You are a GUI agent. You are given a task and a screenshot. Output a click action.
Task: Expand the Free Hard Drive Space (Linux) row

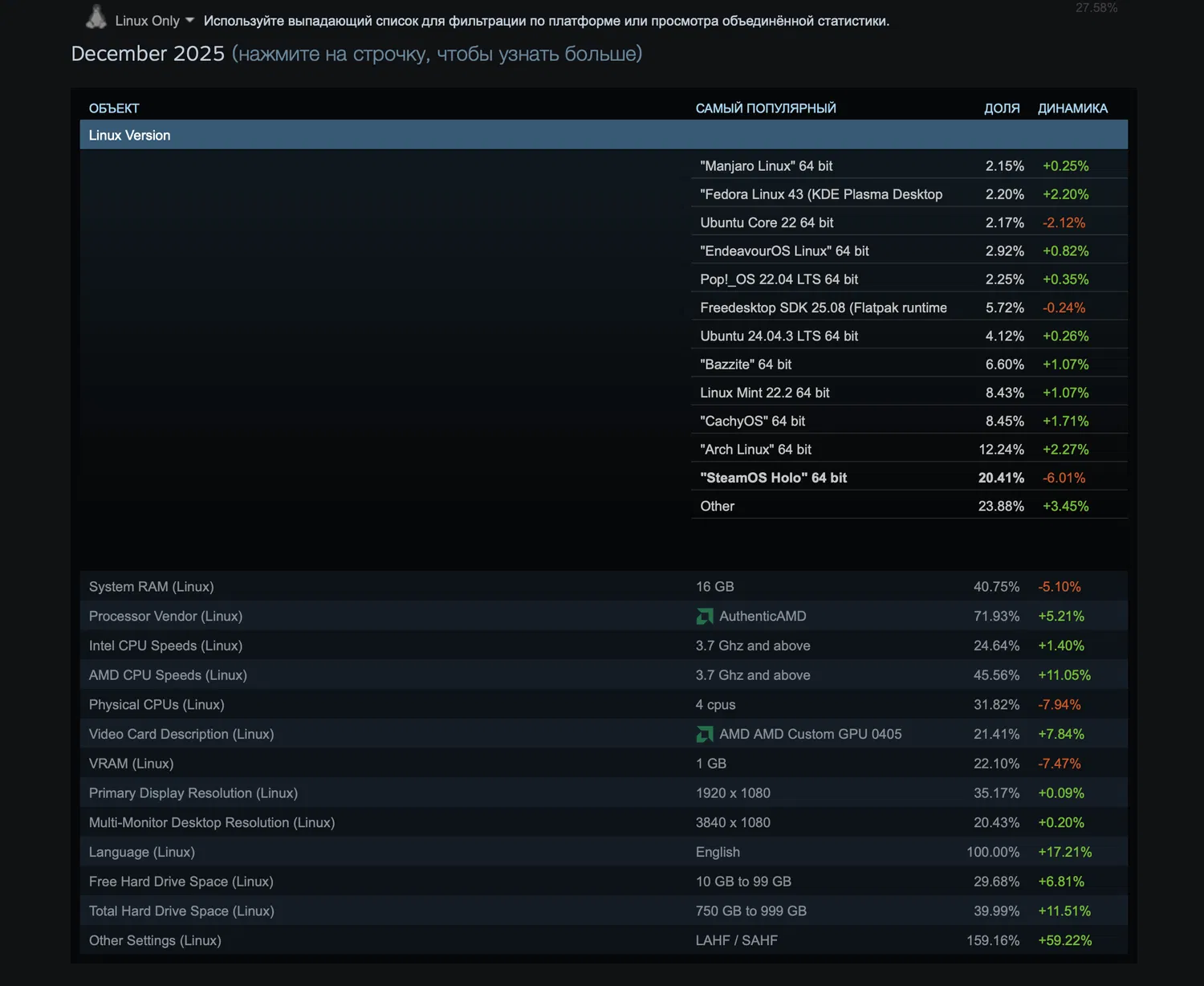coord(604,882)
